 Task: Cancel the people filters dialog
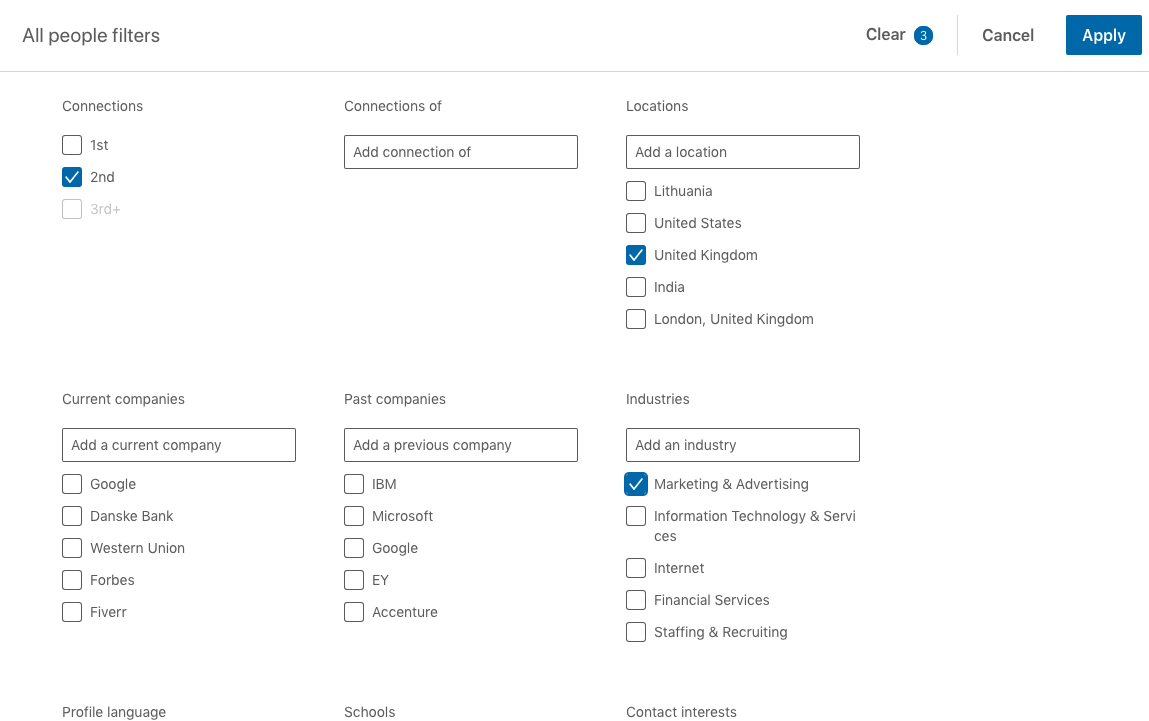(1007, 35)
